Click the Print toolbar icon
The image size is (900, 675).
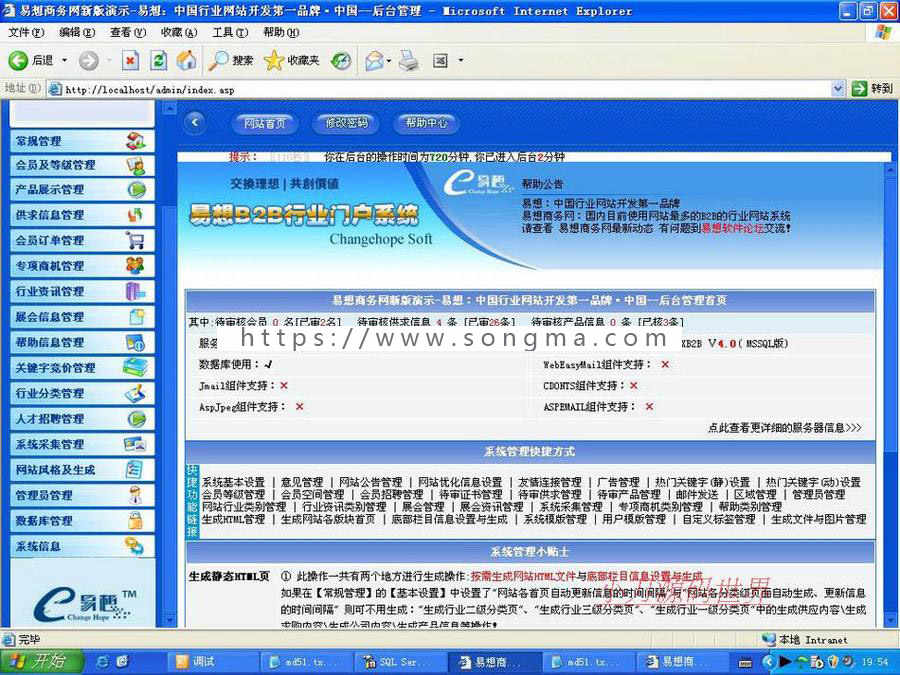click(x=409, y=60)
